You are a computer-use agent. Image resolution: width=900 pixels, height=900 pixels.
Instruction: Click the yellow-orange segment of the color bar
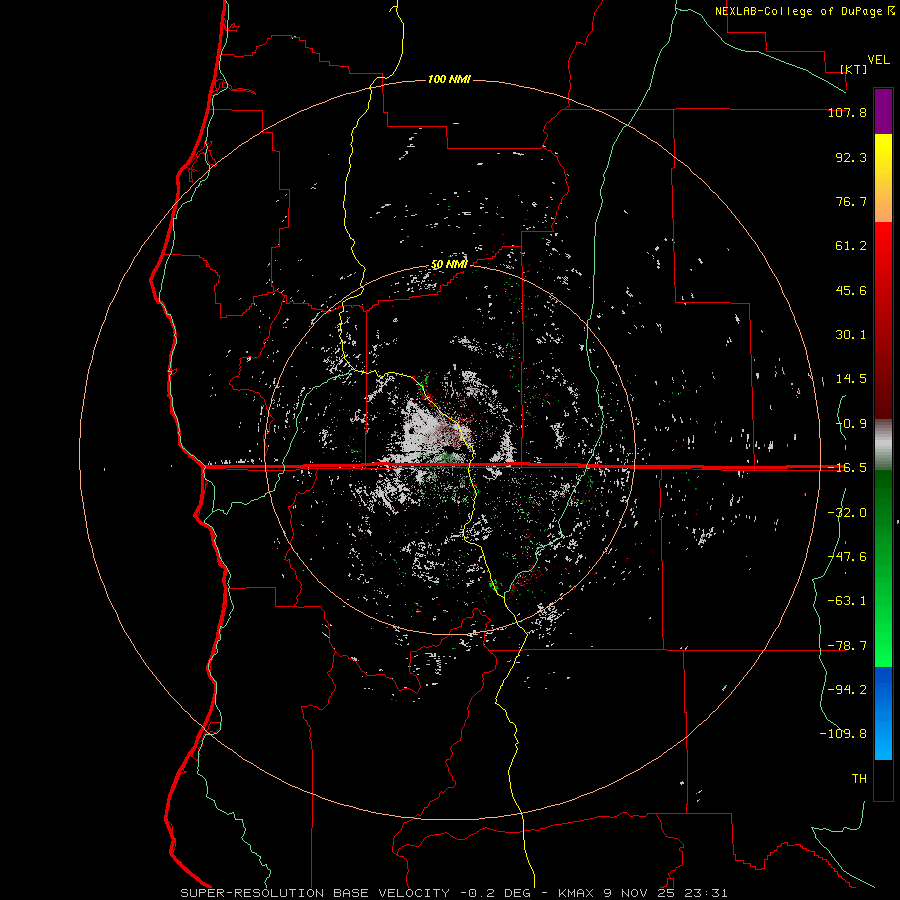(883, 178)
